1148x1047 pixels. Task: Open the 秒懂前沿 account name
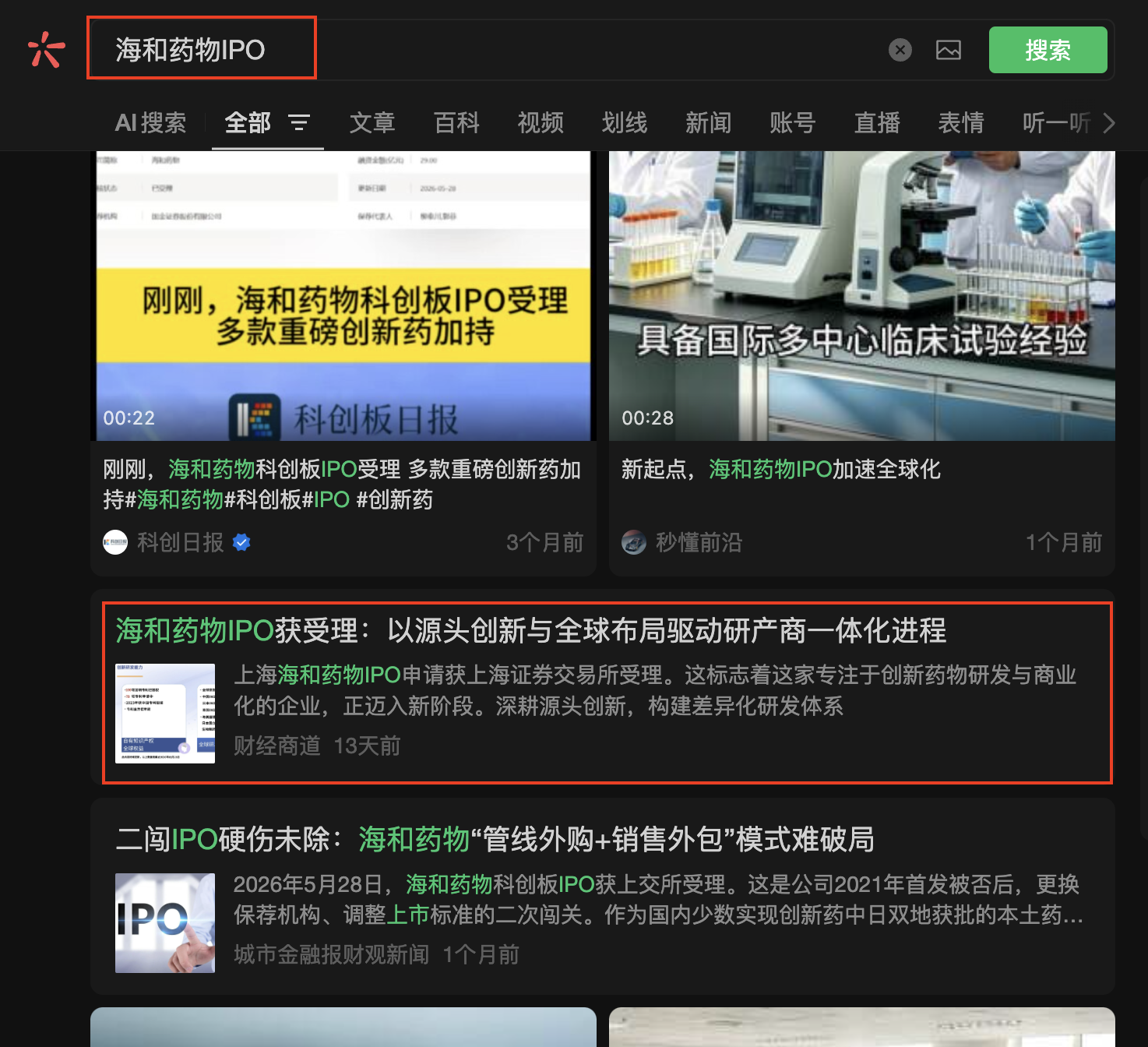coord(699,542)
